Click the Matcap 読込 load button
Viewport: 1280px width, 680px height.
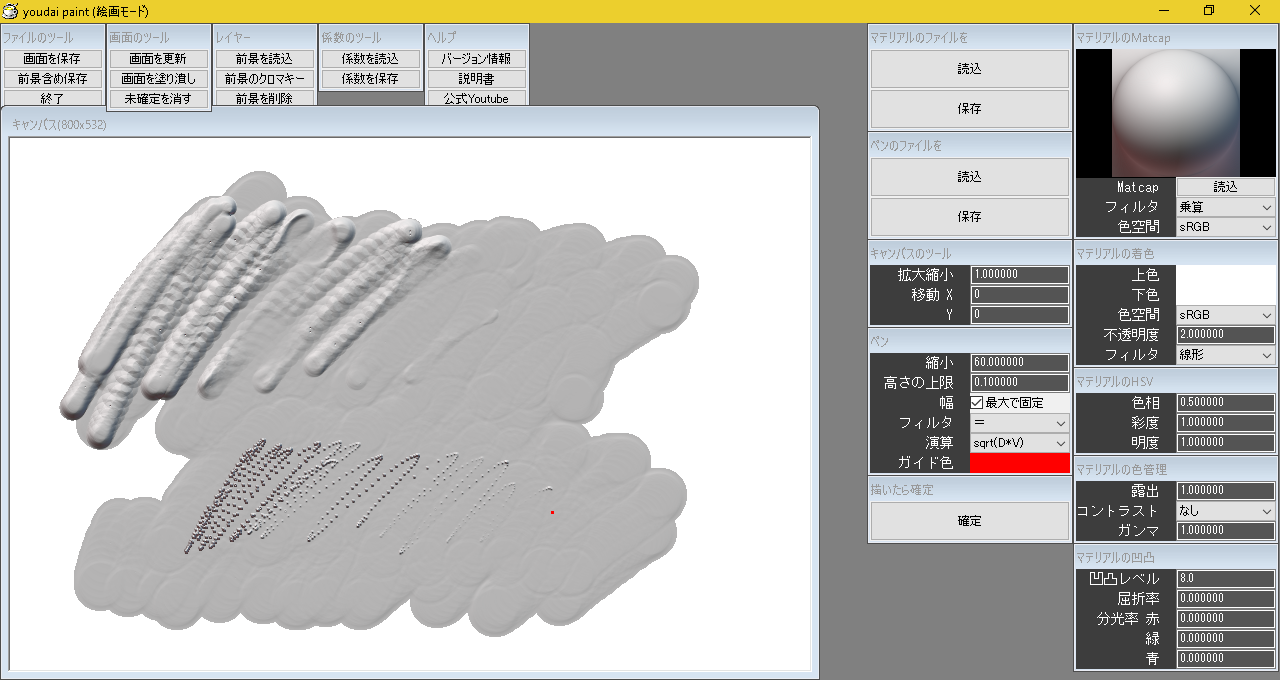point(1225,187)
